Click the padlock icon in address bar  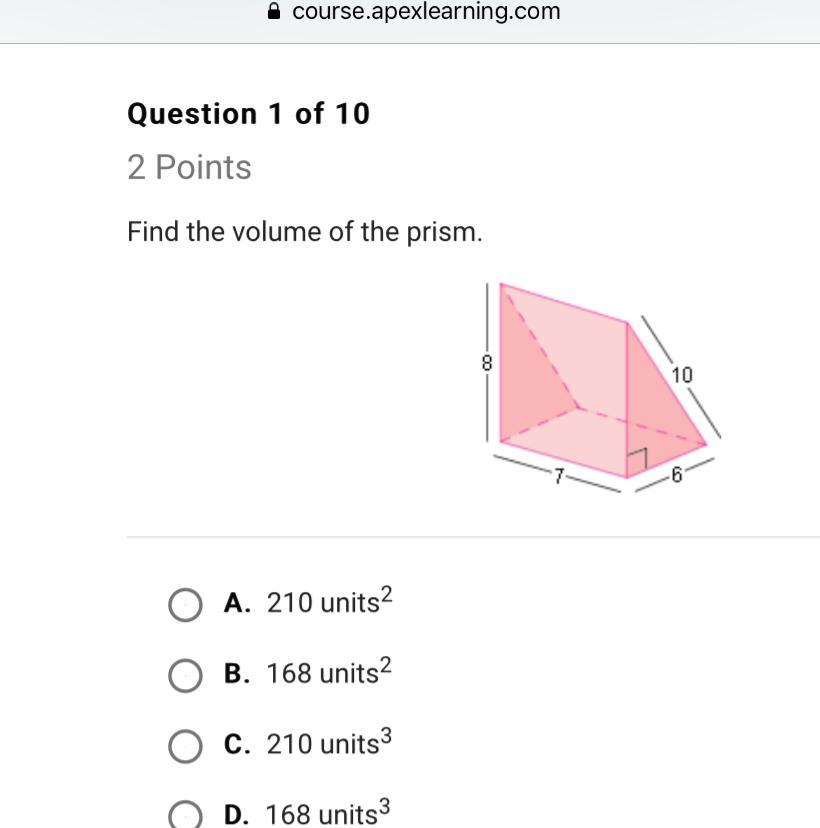[x=274, y=11]
